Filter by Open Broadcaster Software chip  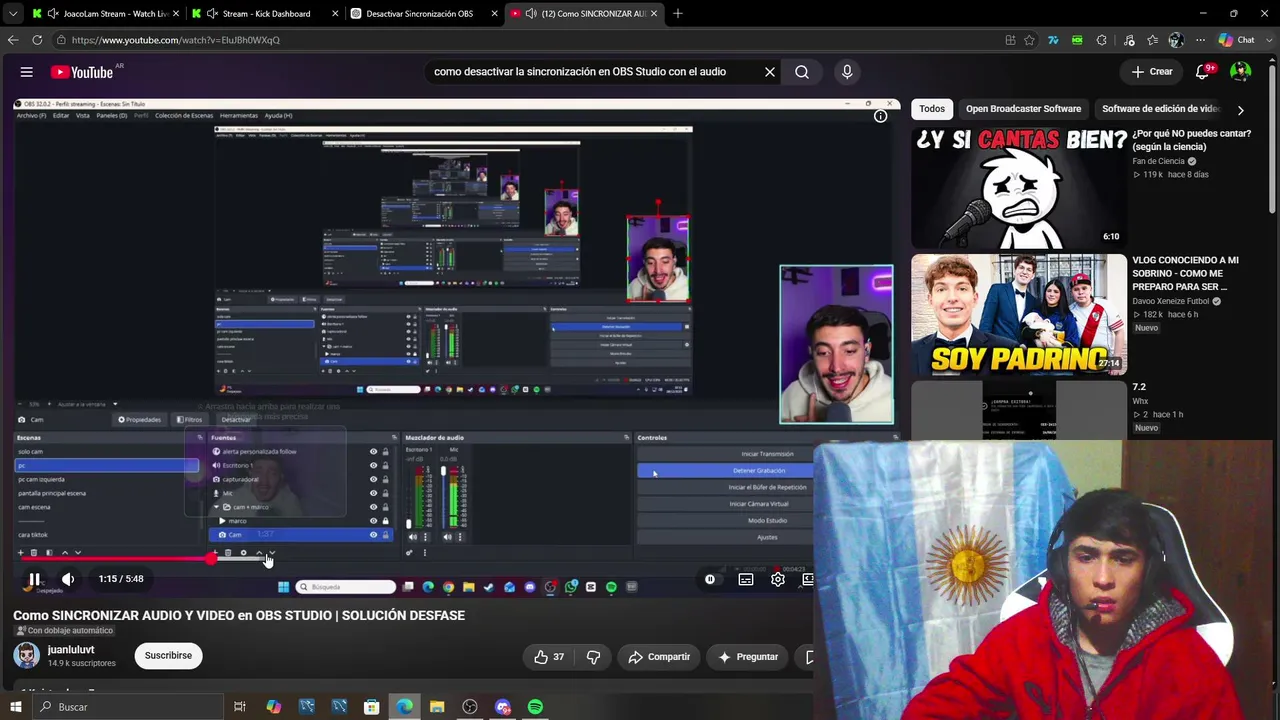tap(1023, 109)
